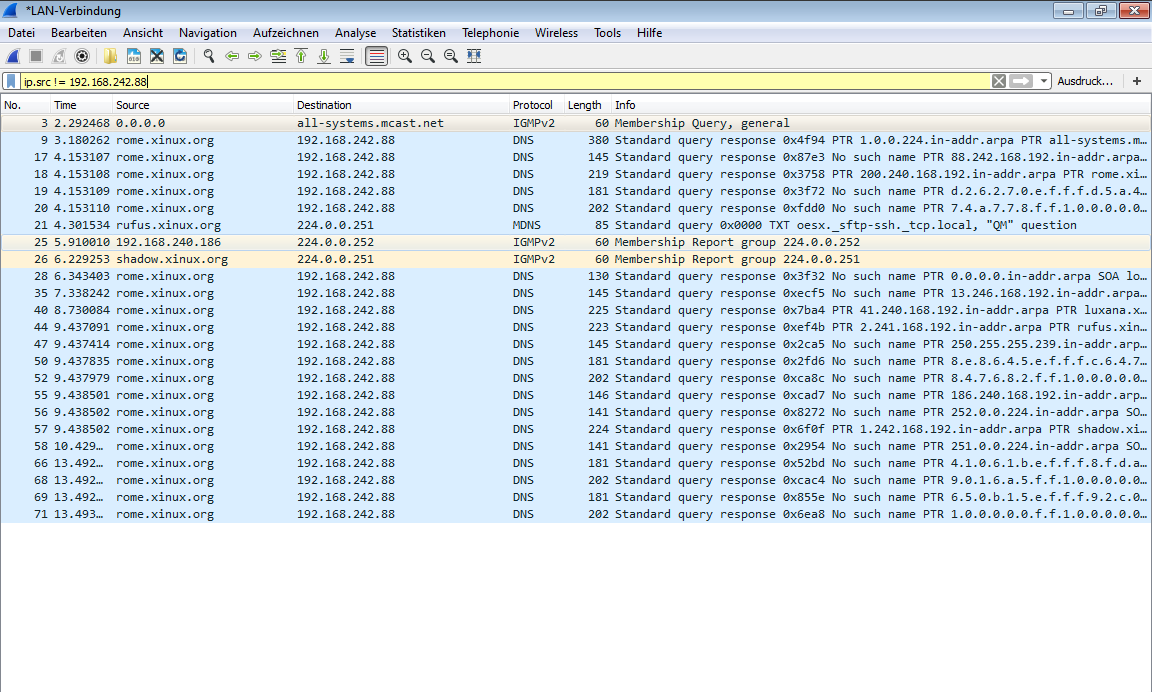Viewport: 1152px width, 692px height.
Task: Click into the display filter field
Action: (x=505, y=82)
